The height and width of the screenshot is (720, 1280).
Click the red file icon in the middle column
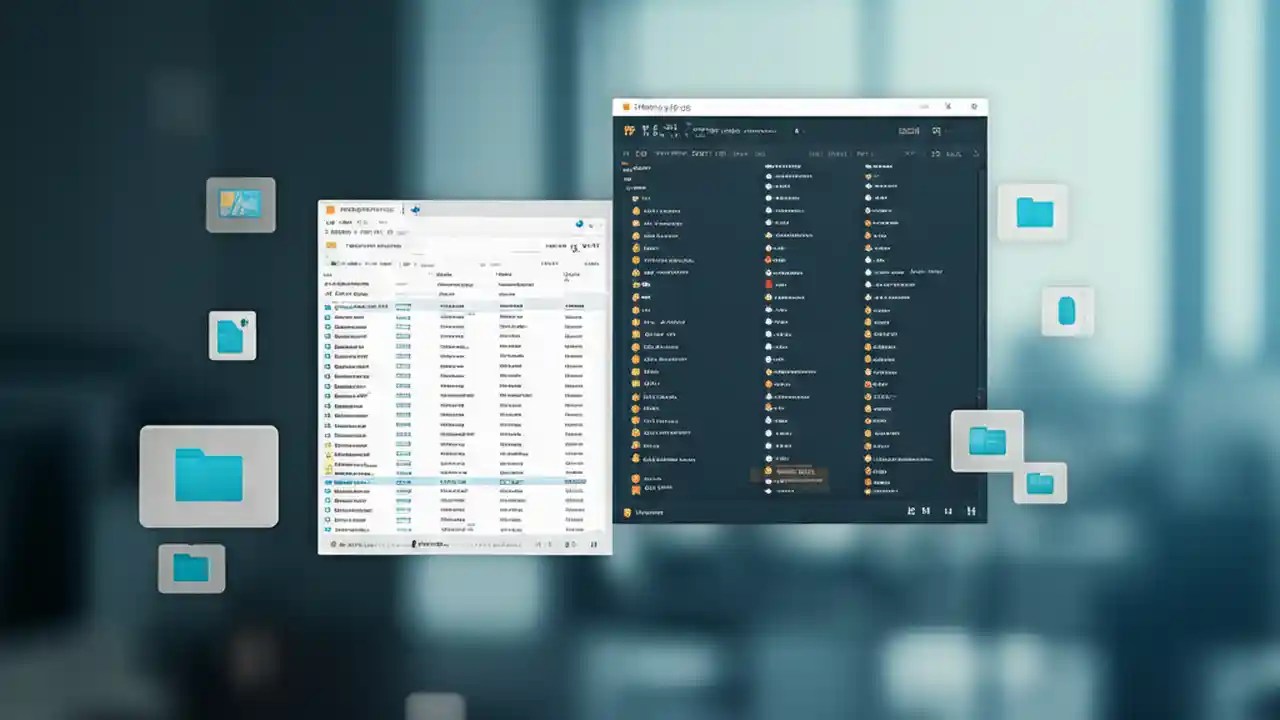point(769,284)
